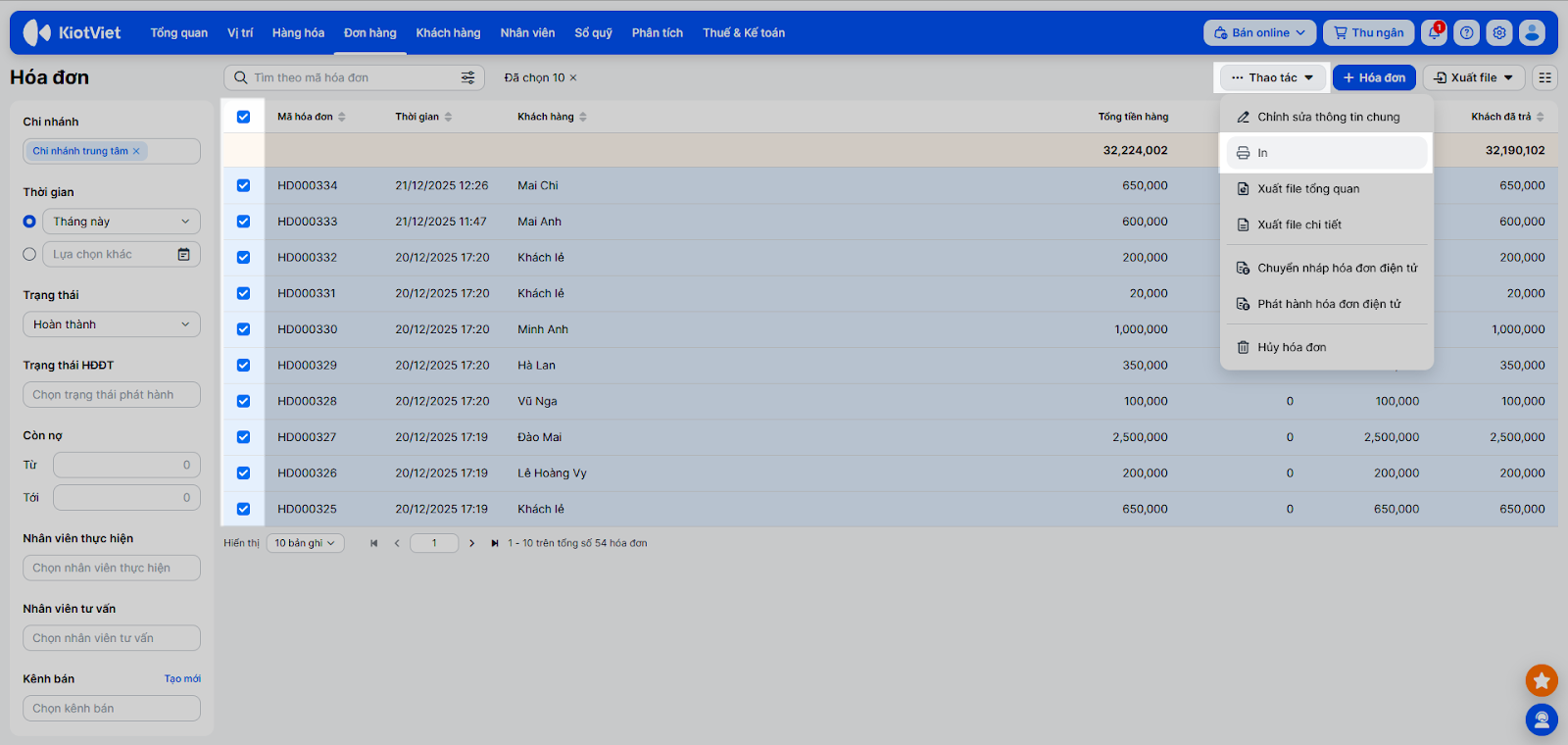Go to the last page of invoices
This screenshot has width=1568, height=745.
pos(495,543)
